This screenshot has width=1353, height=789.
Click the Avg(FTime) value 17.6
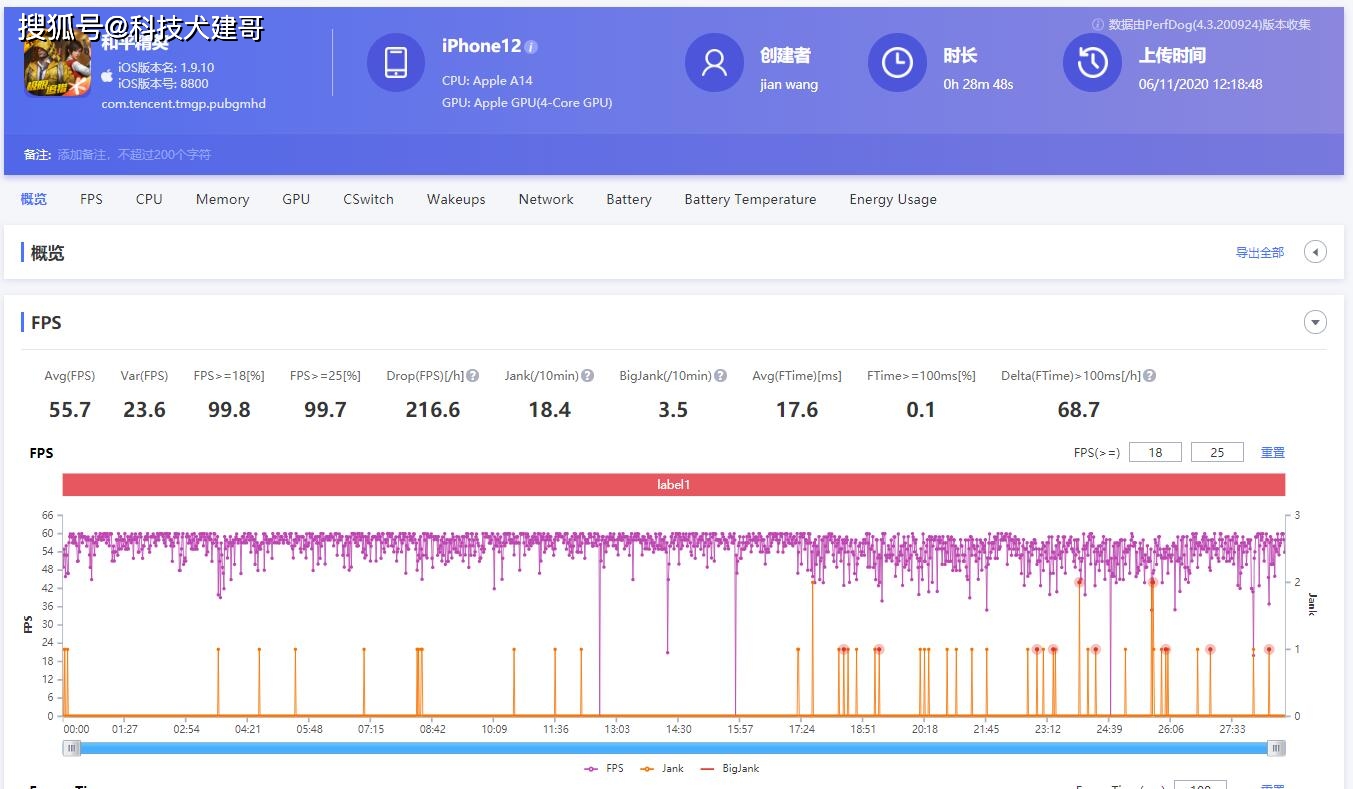click(797, 410)
